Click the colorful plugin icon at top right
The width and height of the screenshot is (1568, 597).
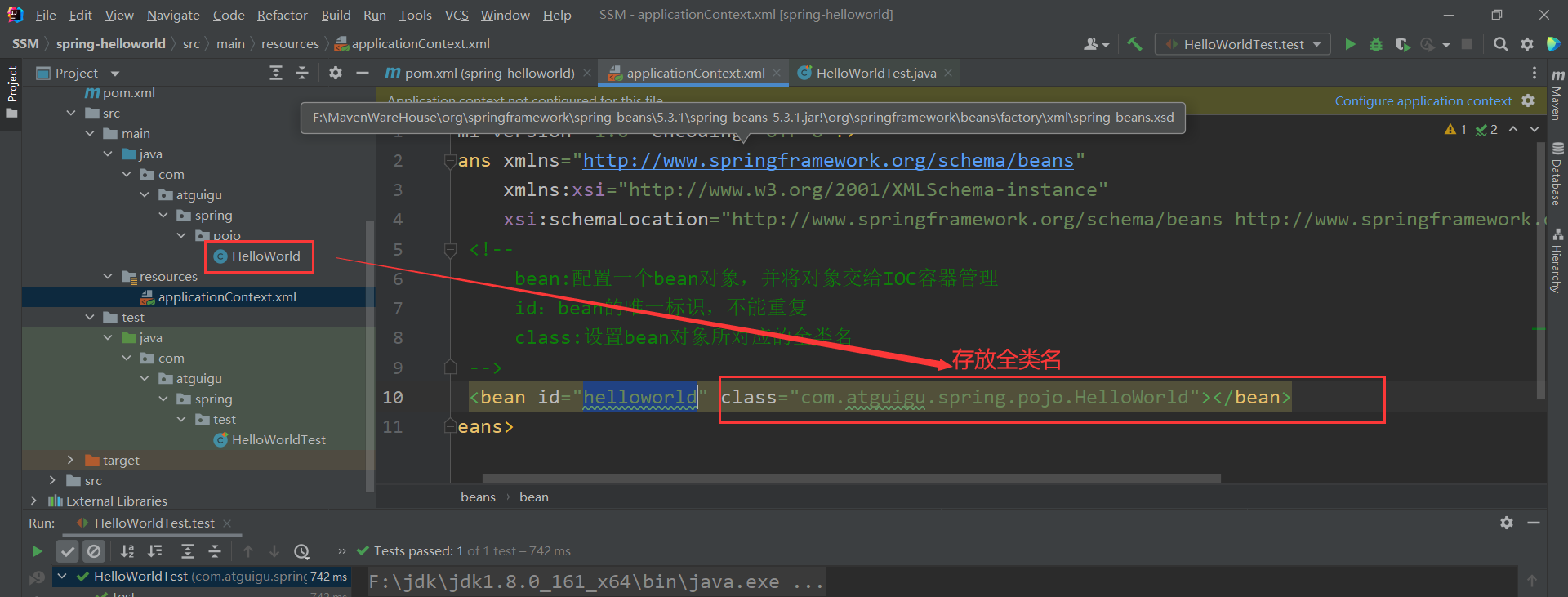coord(1553,44)
